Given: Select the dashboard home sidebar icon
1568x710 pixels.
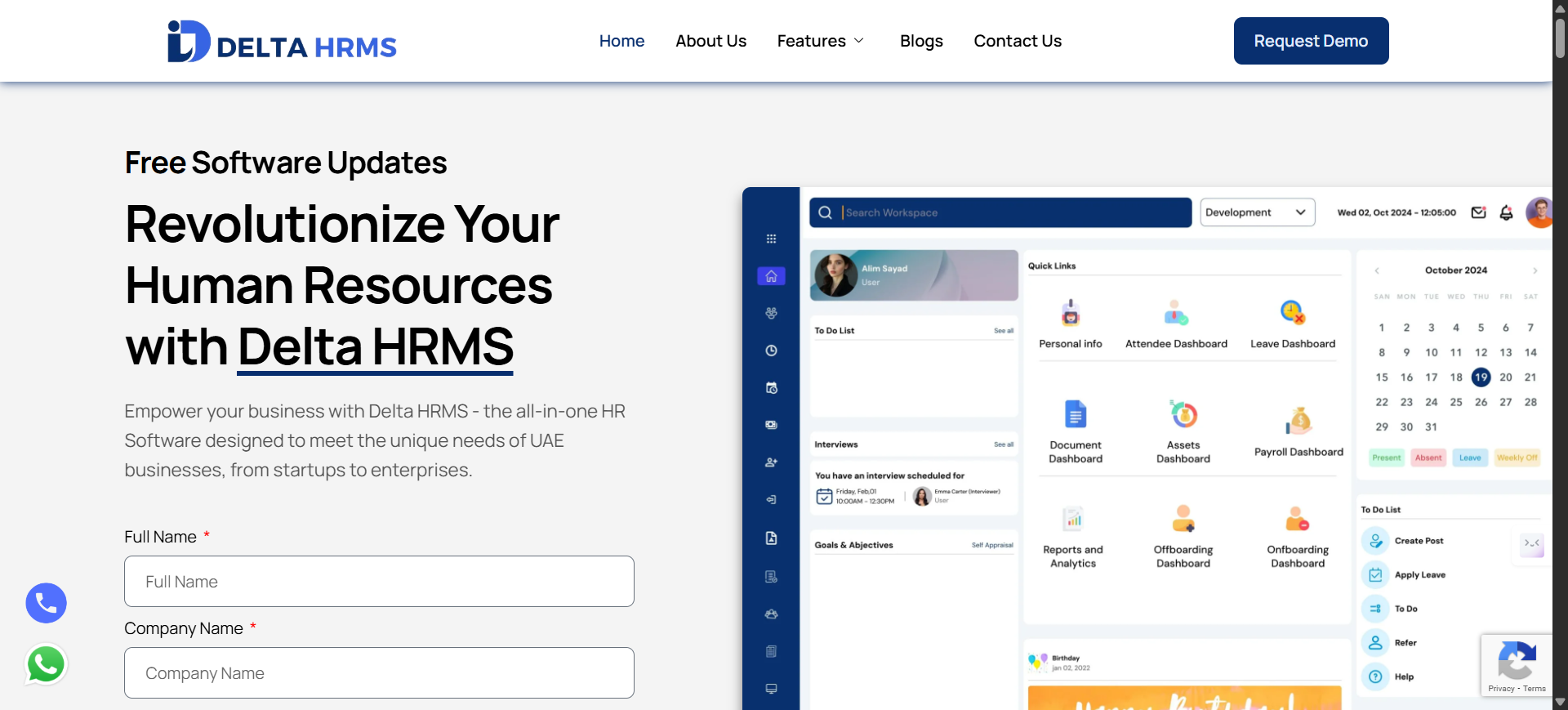Looking at the screenshot, I should pos(771,276).
